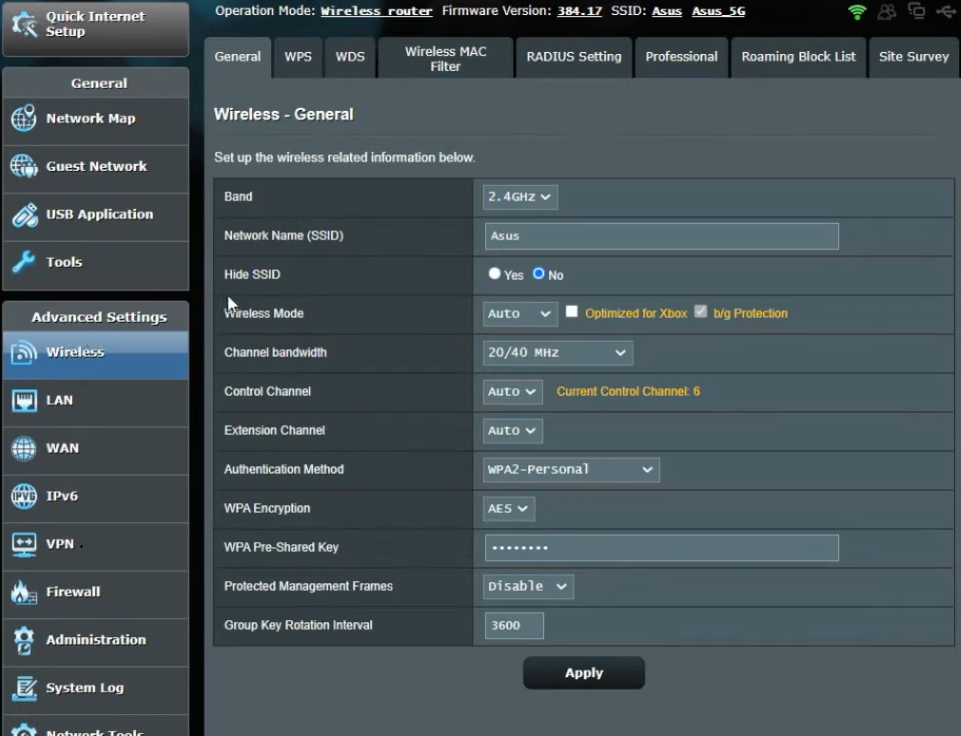Select Yes for Hide SSID
This screenshot has width=961, height=736.
(494, 274)
